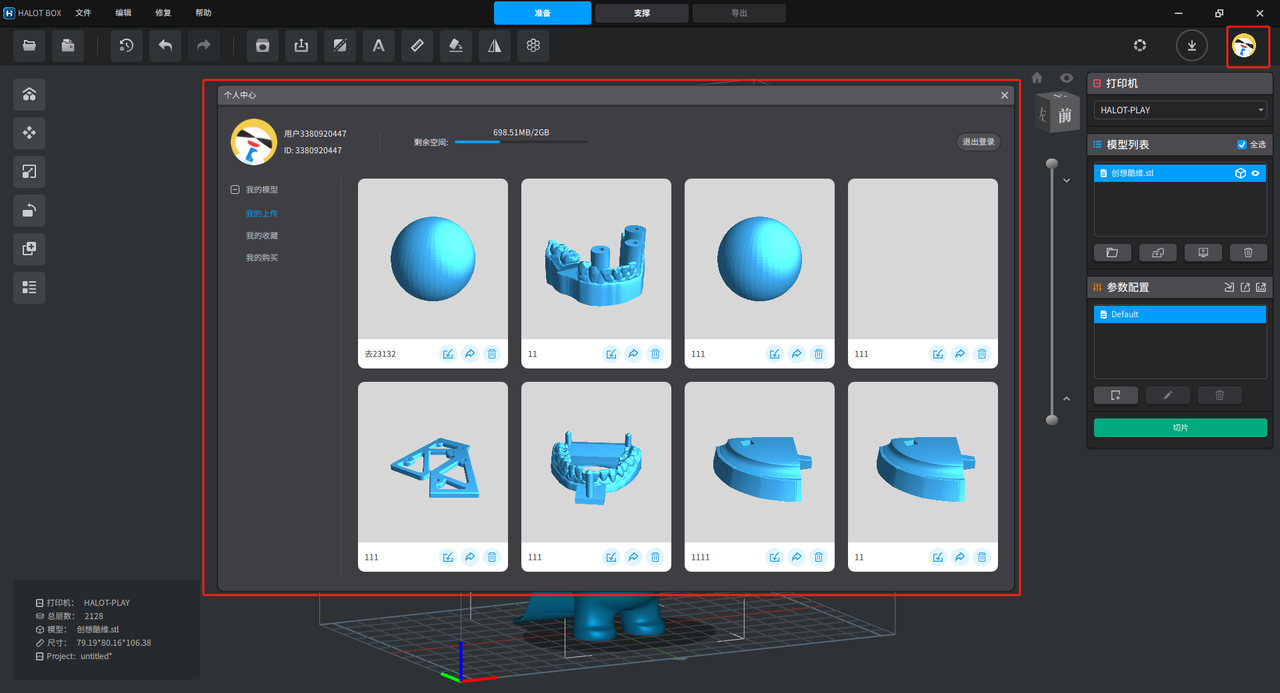
Task: Click the upload/share arrow toolbar icon
Action: pyautogui.click(x=301, y=45)
